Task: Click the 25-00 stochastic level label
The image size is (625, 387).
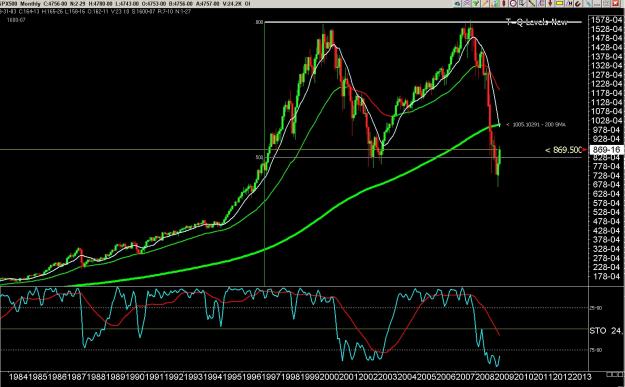Action: coord(596,308)
